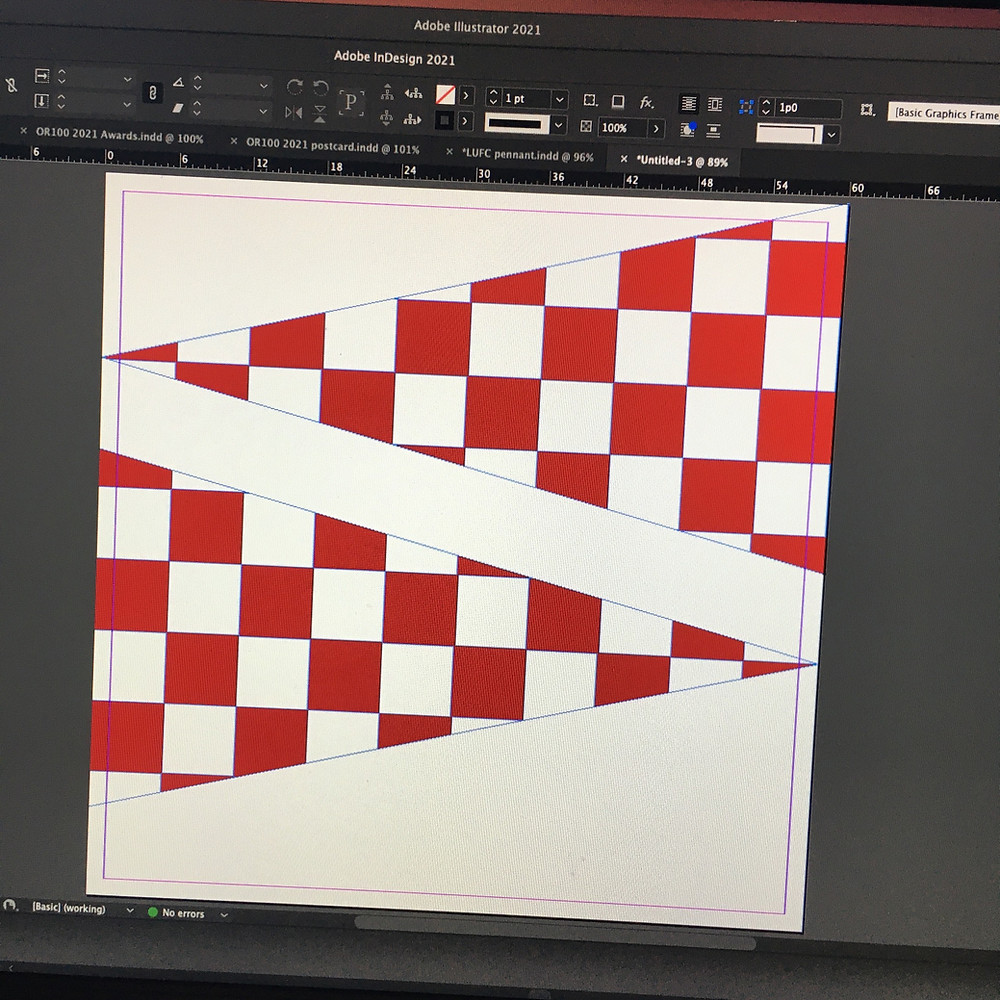This screenshot has height=1000, width=1000.
Task: Click Select Previous Object icon
Action: [x=413, y=93]
